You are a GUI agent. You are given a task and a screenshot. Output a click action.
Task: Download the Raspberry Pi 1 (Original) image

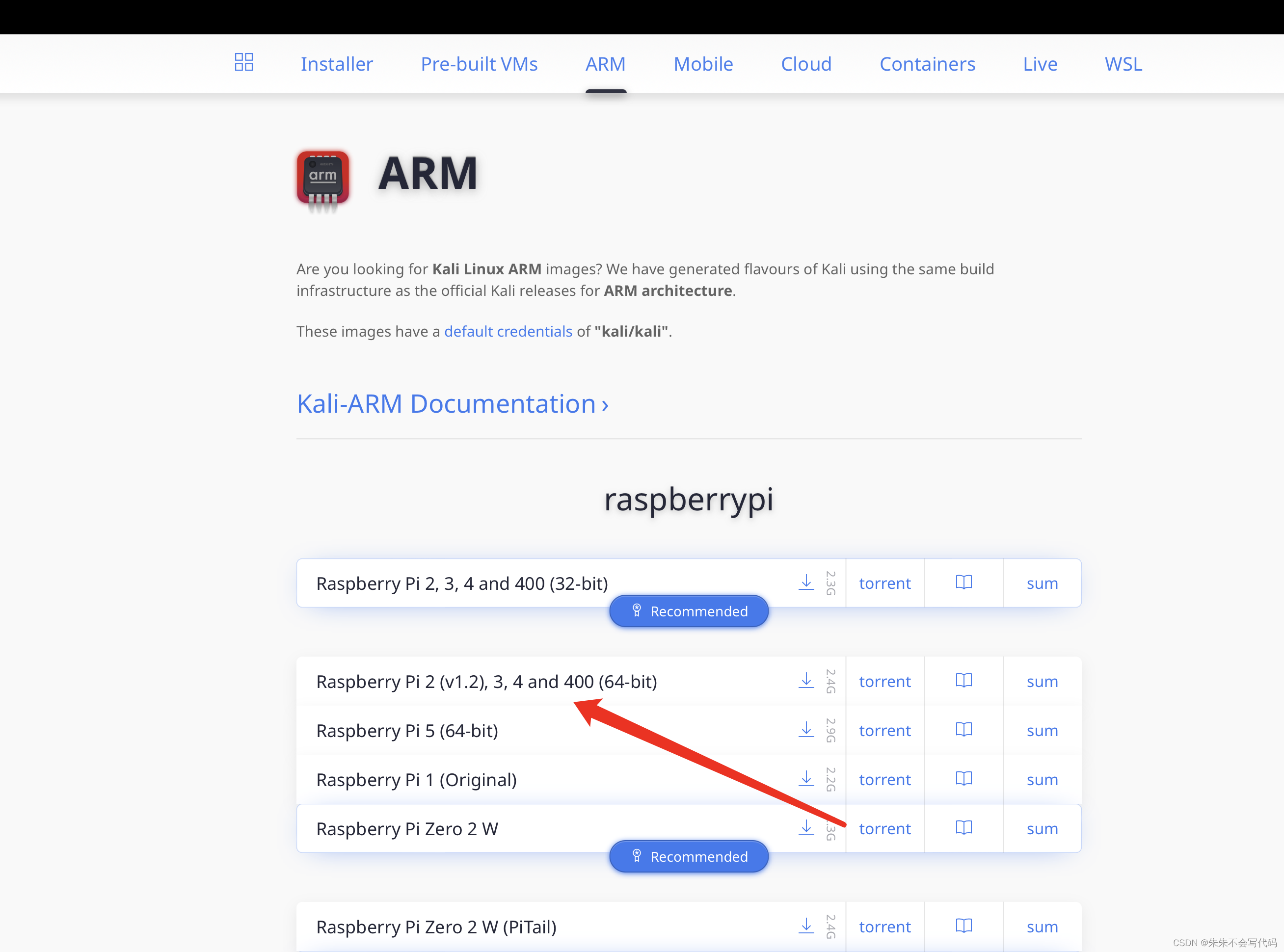(x=806, y=778)
